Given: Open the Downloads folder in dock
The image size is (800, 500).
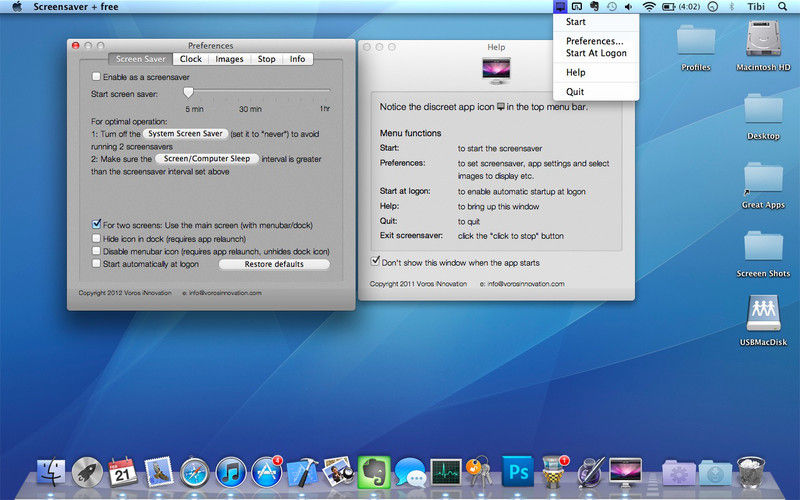Looking at the screenshot, I should coord(715,473).
